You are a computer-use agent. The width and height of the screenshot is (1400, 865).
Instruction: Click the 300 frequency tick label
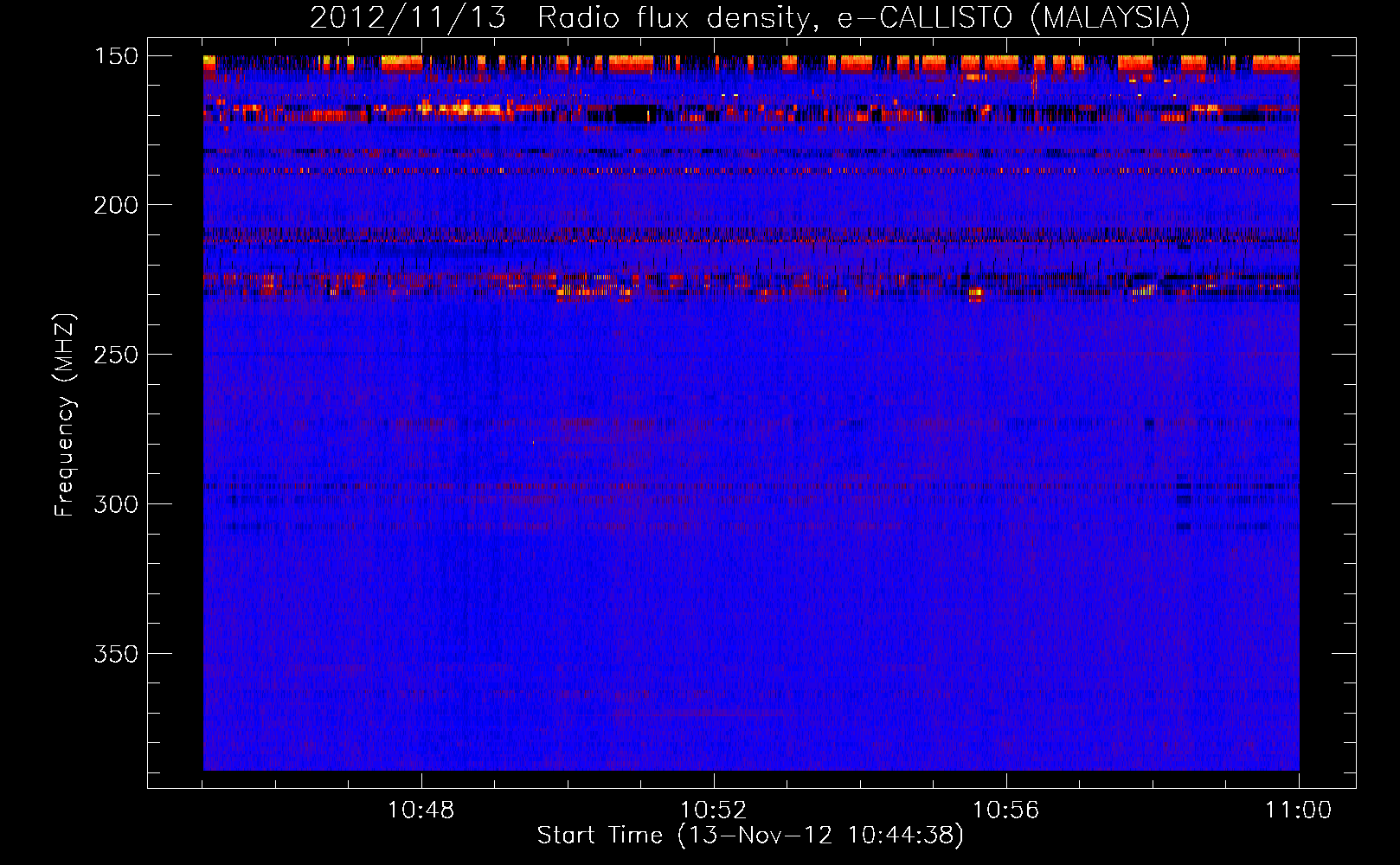(x=116, y=504)
